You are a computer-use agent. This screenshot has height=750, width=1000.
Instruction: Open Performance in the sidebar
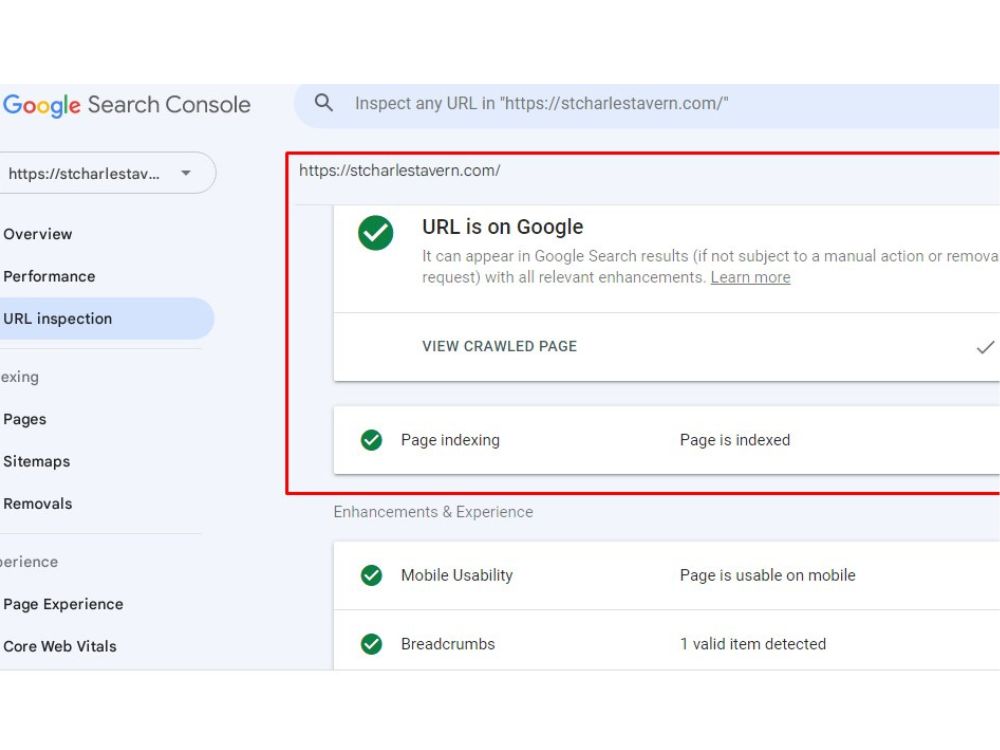pos(49,276)
